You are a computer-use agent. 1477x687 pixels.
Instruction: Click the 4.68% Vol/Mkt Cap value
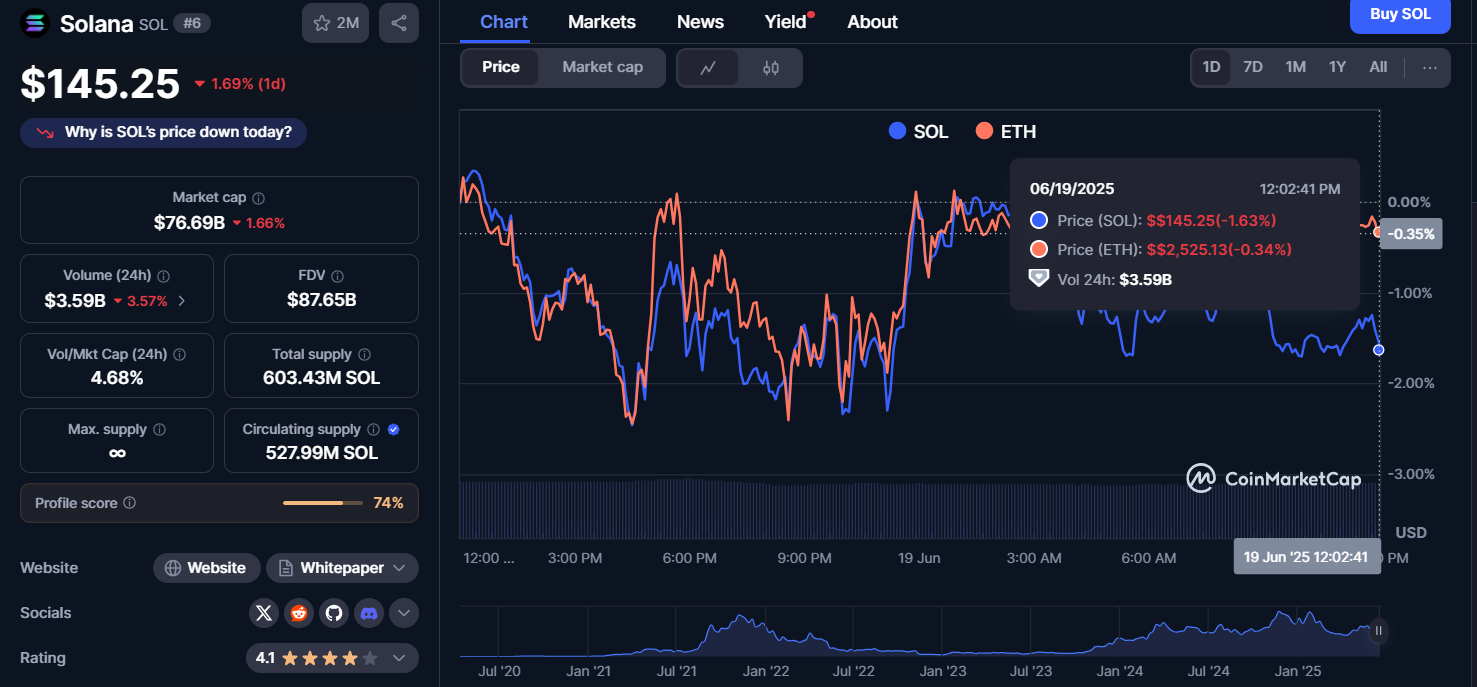pyautogui.click(x=117, y=378)
